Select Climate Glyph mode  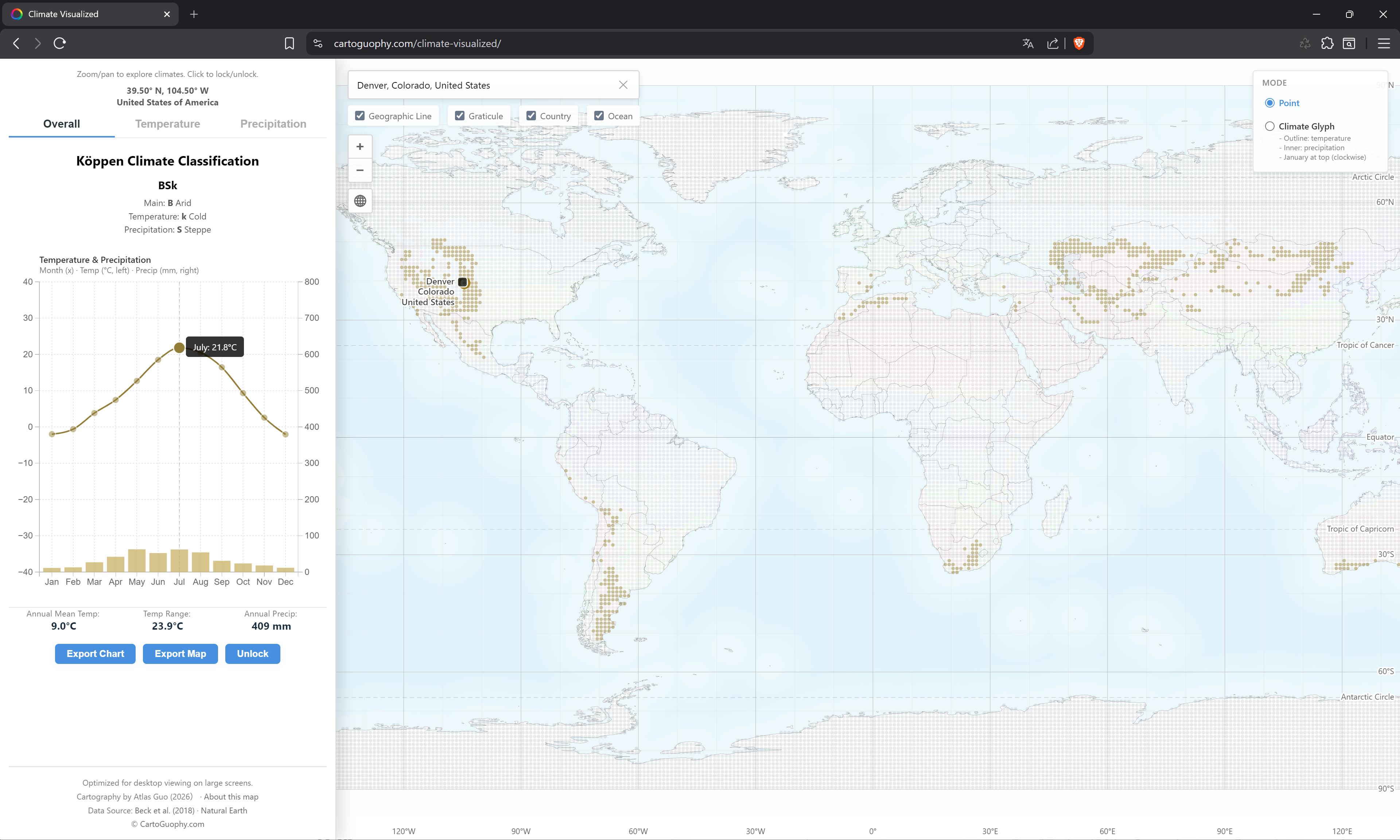[x=1270, y=126]
